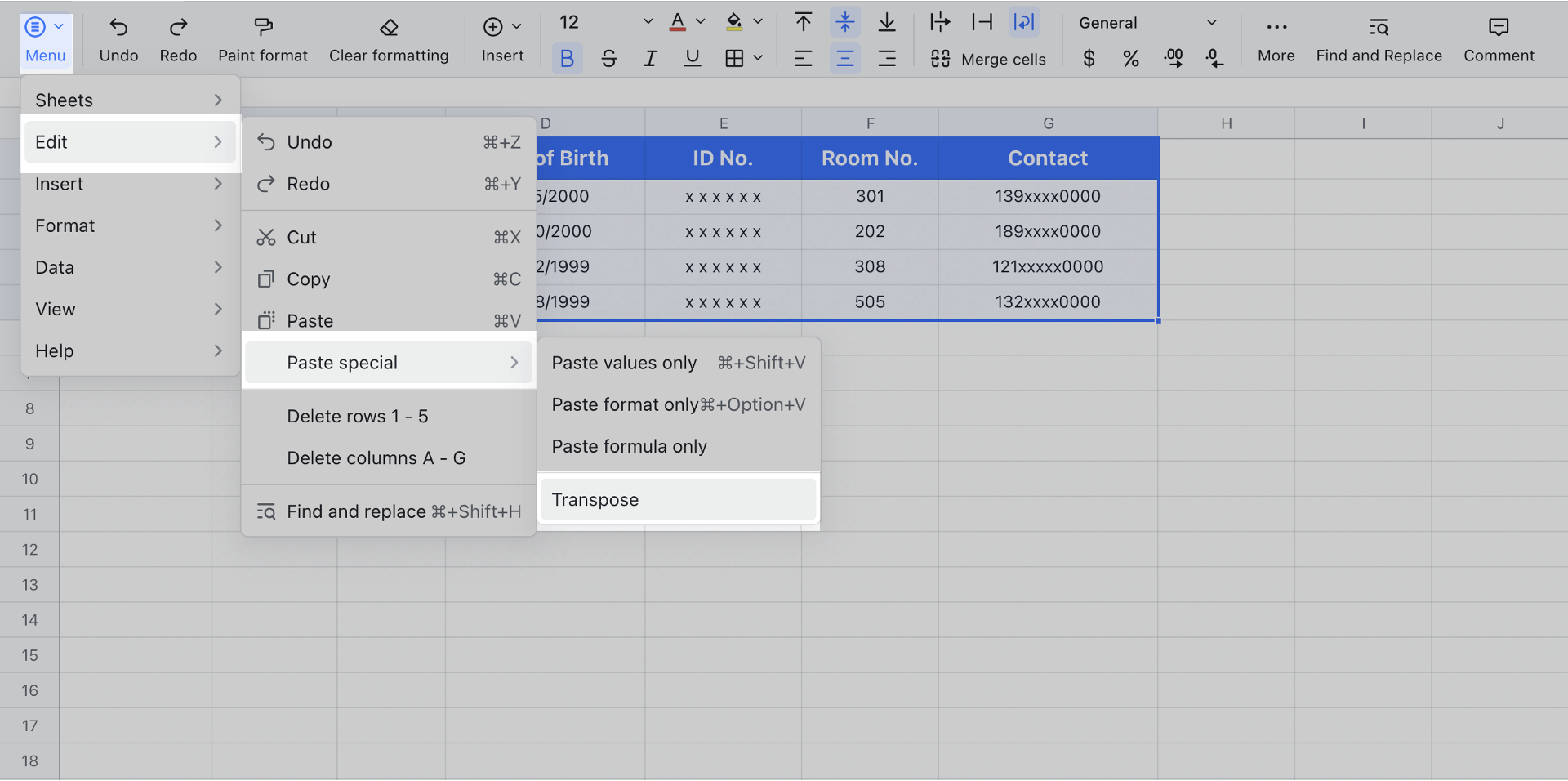Apply strikethrough formatting
Screen dimensions: 1568x781
[x=609, y=57]
